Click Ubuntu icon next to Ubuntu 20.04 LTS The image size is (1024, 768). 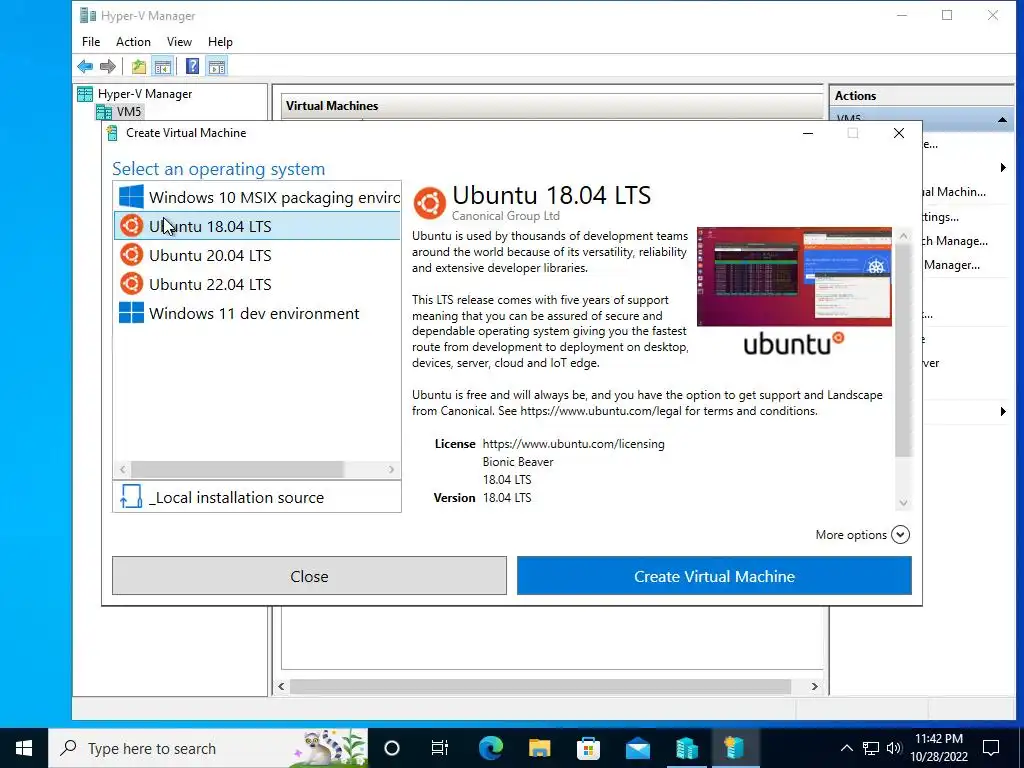pos(131,255)
